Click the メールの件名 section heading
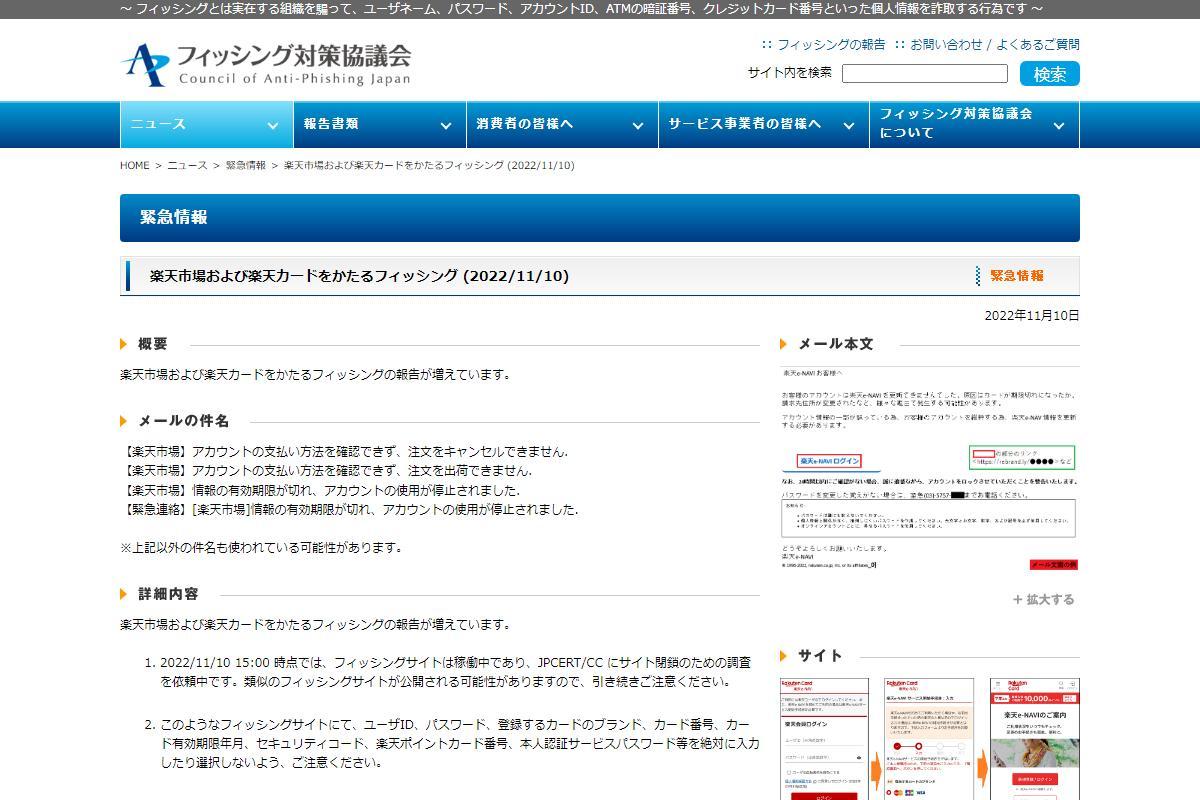 183,421
